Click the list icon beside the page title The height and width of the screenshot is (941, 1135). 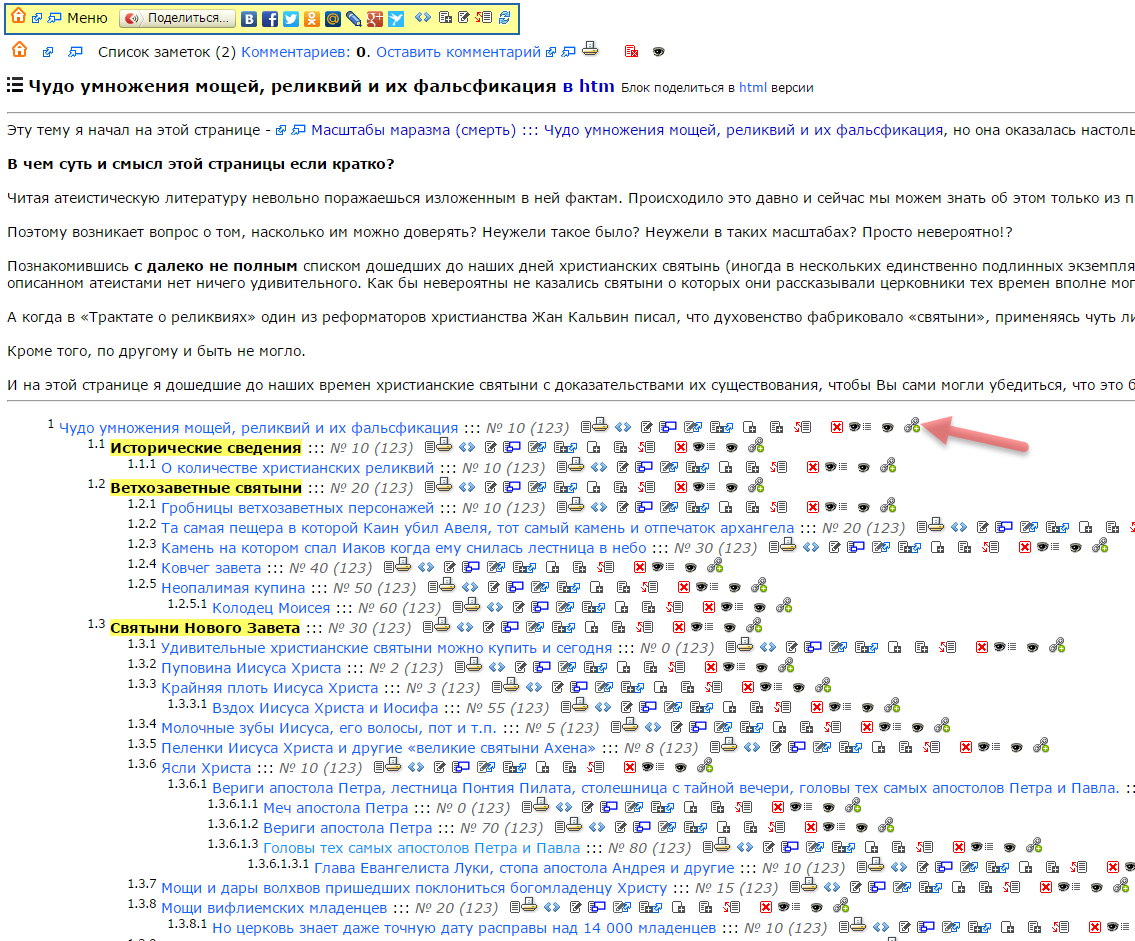(x=14, y=85)
